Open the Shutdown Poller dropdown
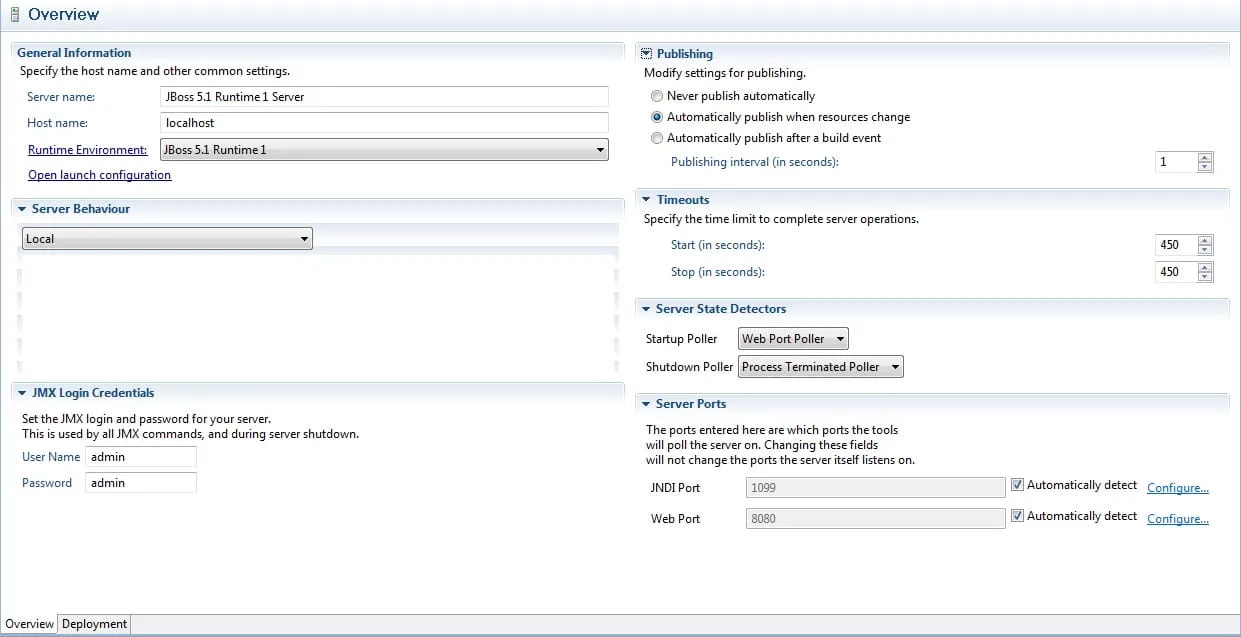 tap(820, 367)
